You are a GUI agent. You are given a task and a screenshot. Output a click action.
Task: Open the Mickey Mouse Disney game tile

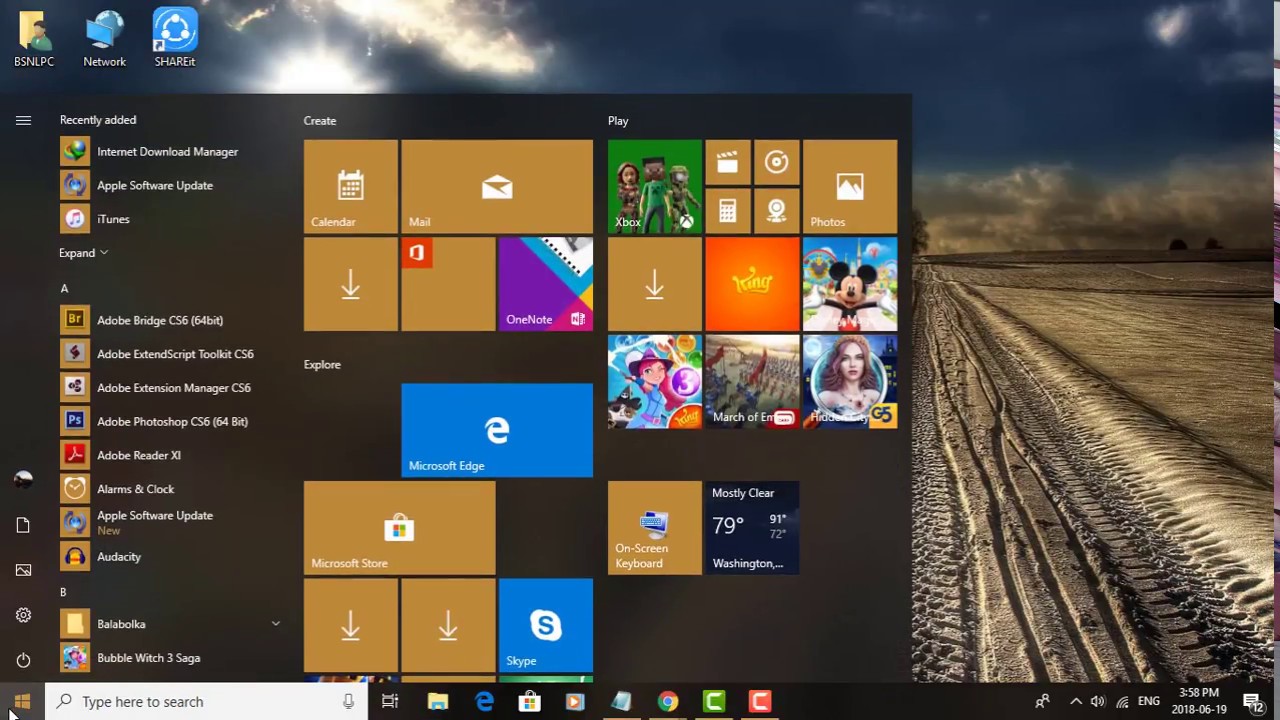click(x=849, y=284)
